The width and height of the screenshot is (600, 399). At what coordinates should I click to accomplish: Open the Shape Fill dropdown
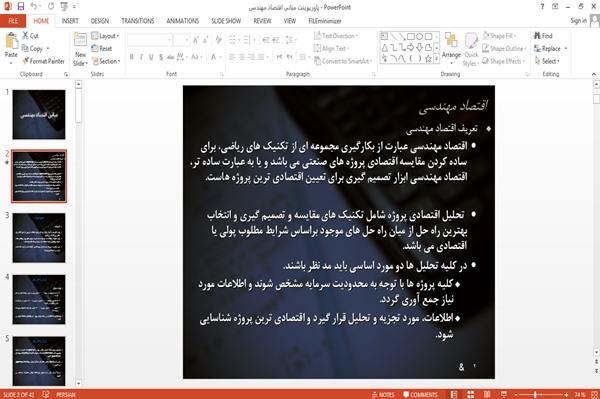tap(499, 36)
